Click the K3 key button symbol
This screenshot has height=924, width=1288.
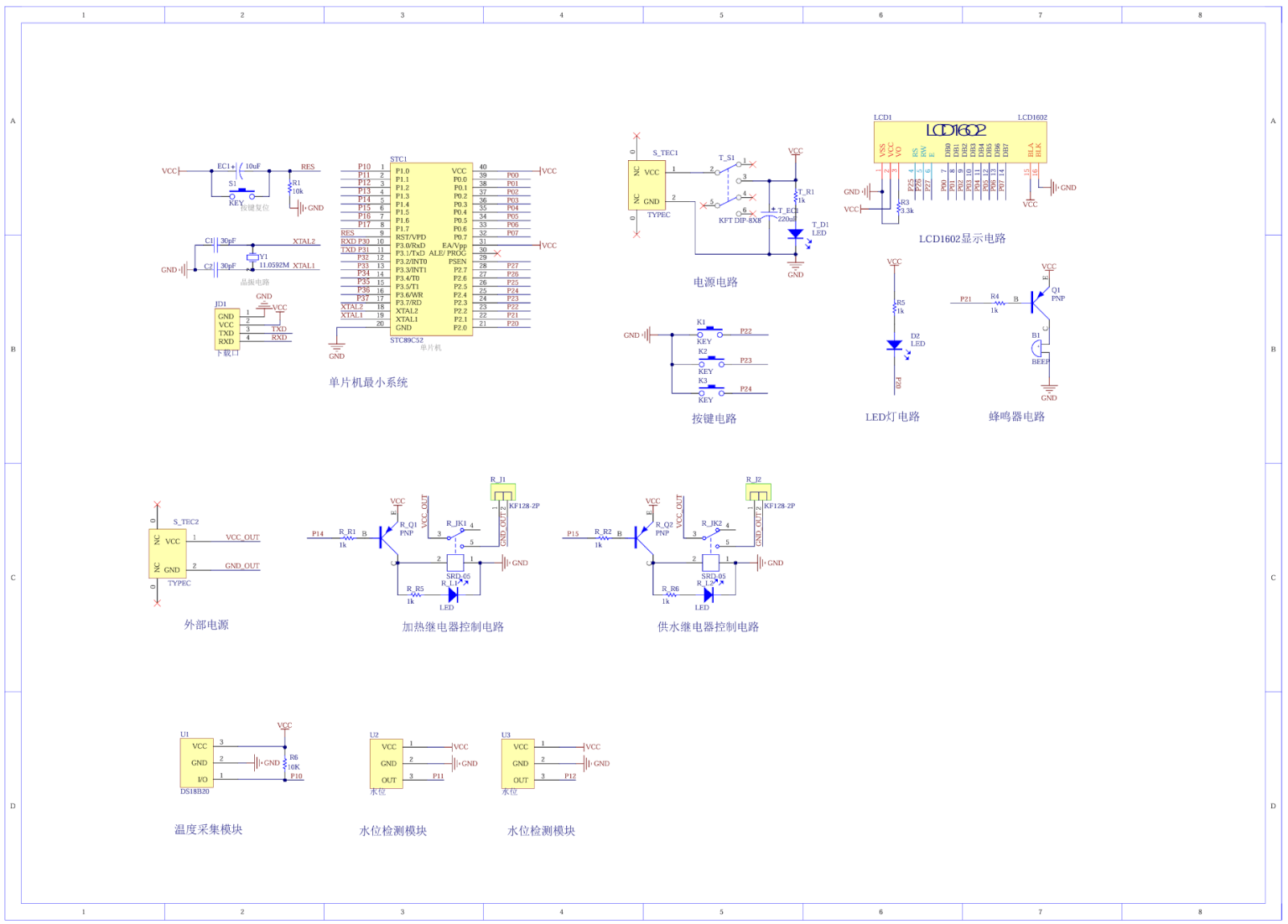coord(711,390)
